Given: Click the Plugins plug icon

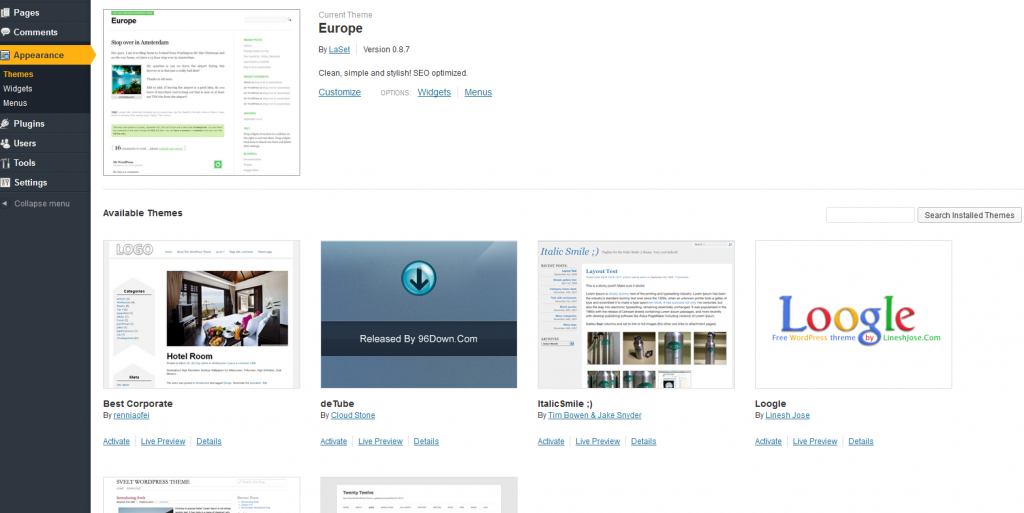Looking at the screenshot, I should pos(6,124).
